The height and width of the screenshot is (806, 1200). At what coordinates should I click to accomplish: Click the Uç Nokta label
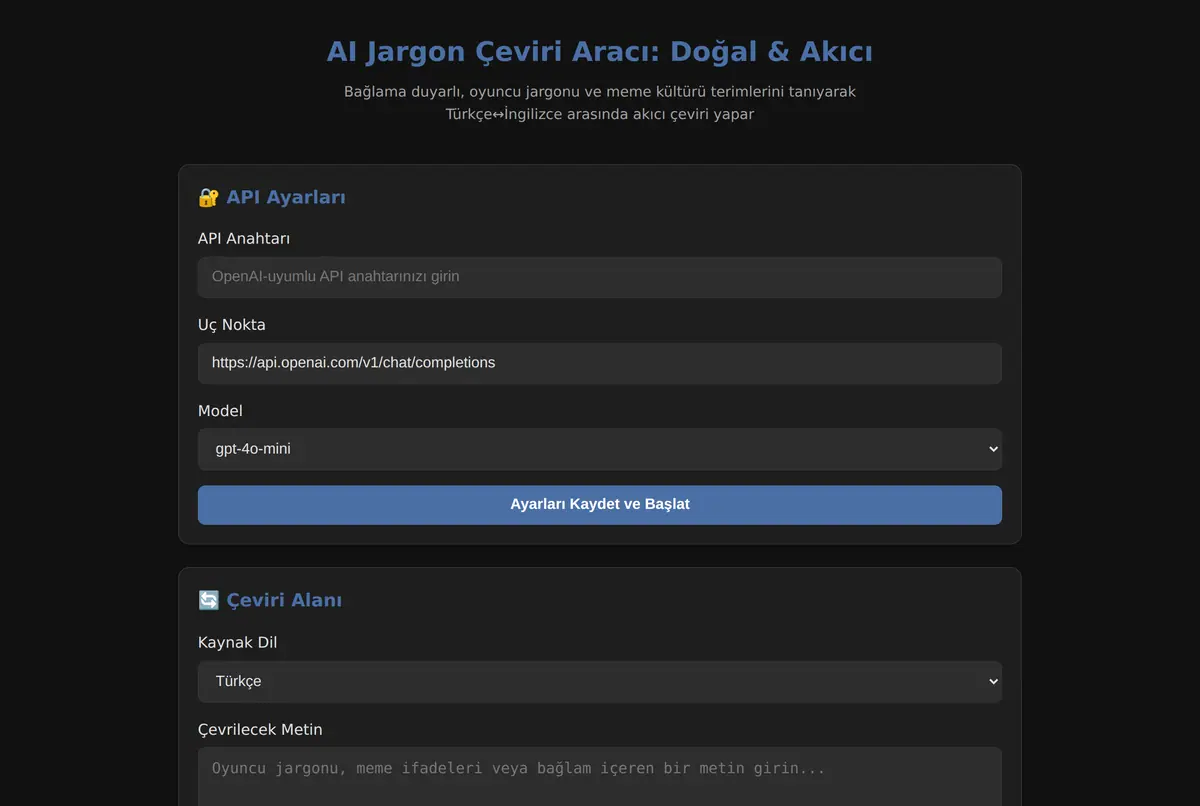point(232,324)
